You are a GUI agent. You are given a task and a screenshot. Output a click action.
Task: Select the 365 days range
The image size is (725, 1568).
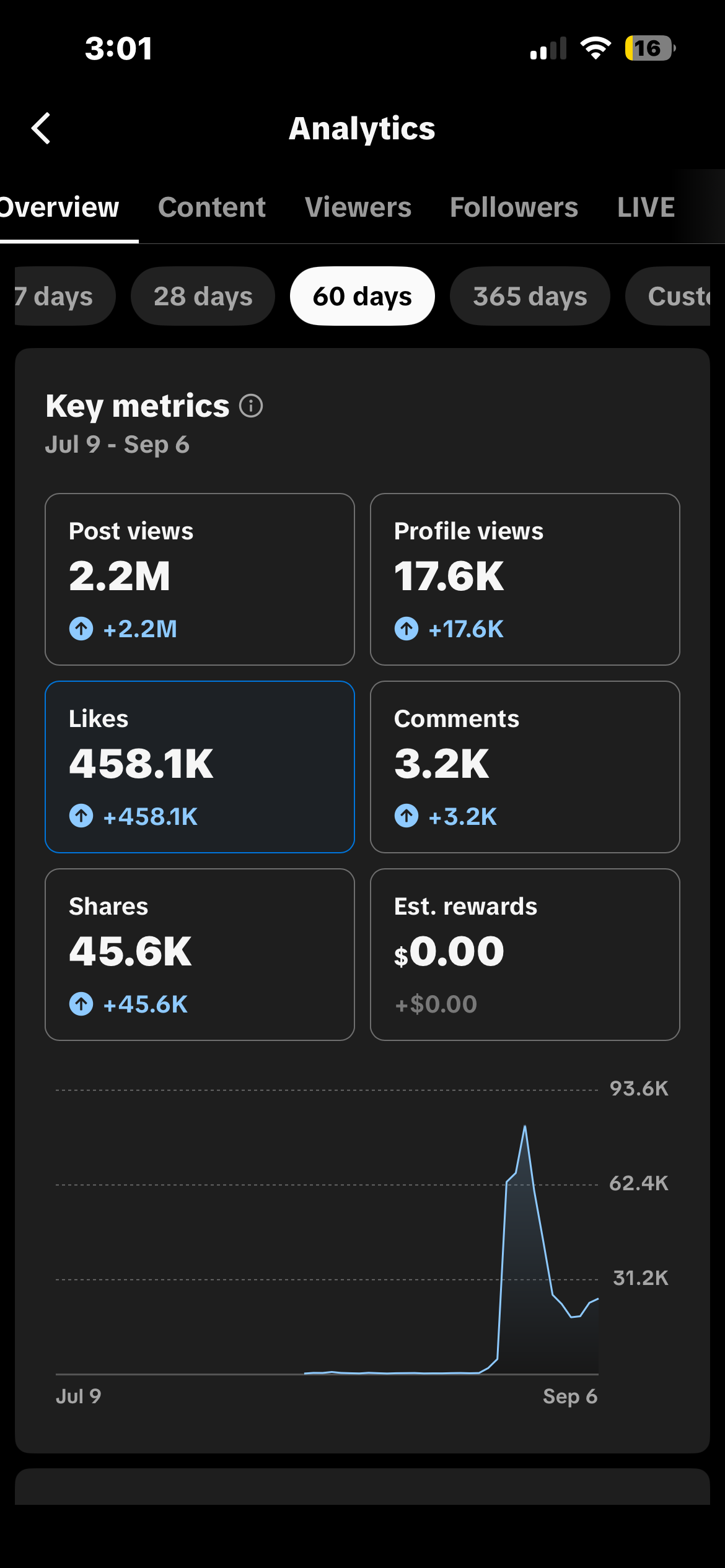point(530,296)
